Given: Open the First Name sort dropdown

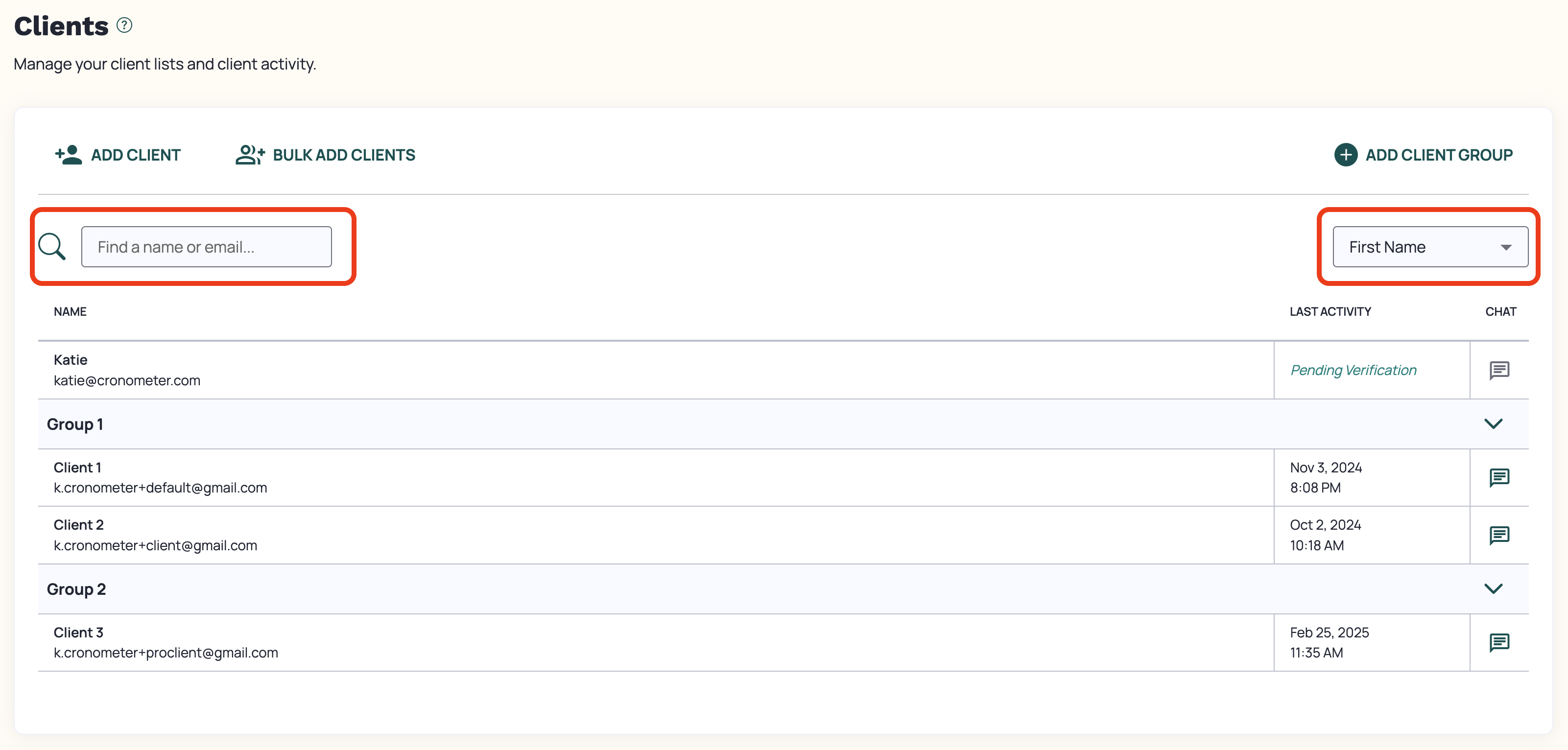Looking at the screenshot, I should click(x=1430, y=247).
